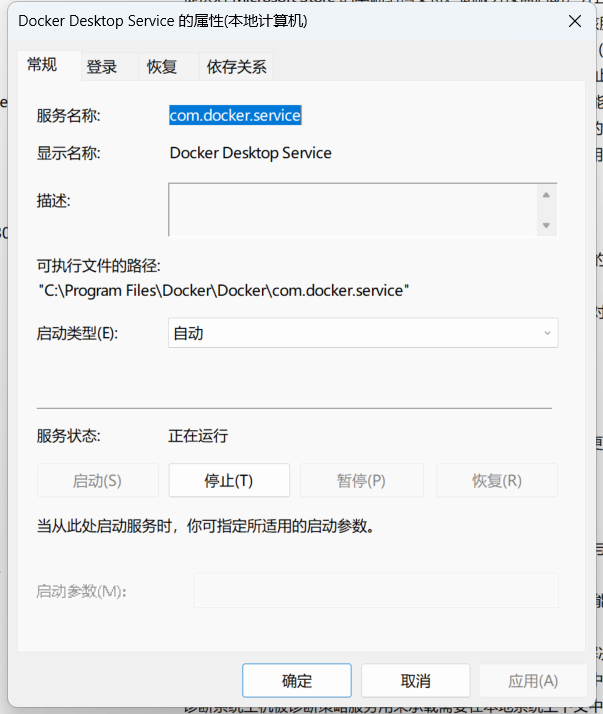603x714 pixels.
Task: Click the 显示名称 label
Action: point(69,153)
